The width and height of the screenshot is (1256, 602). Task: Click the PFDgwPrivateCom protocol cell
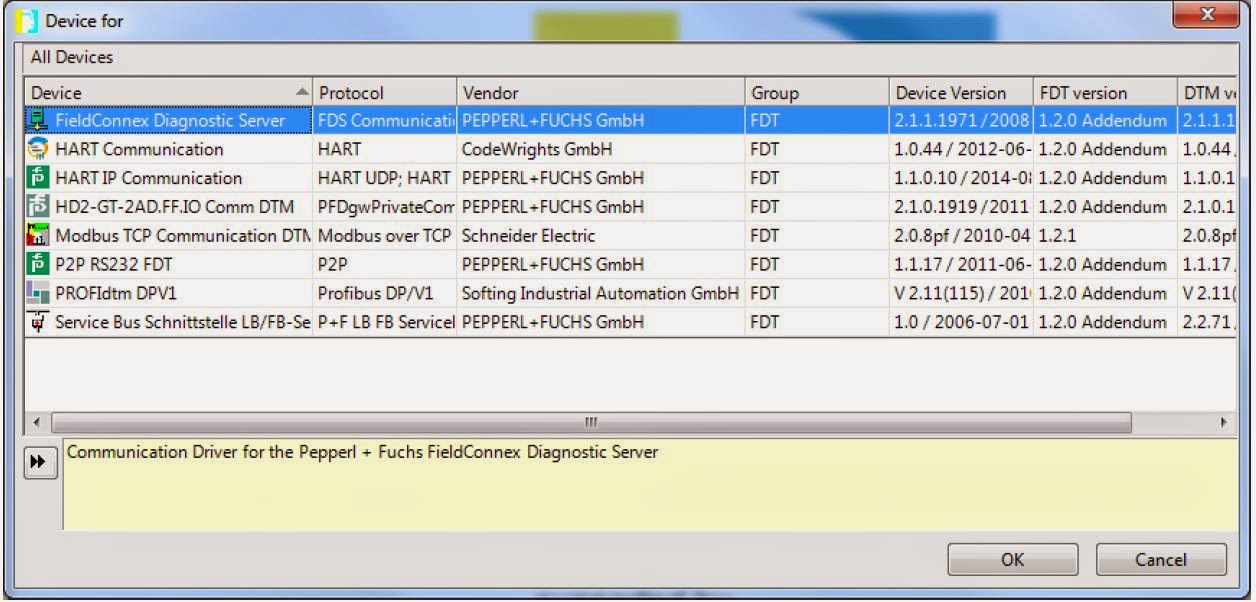pyautogui.click(x=385, y=208)
